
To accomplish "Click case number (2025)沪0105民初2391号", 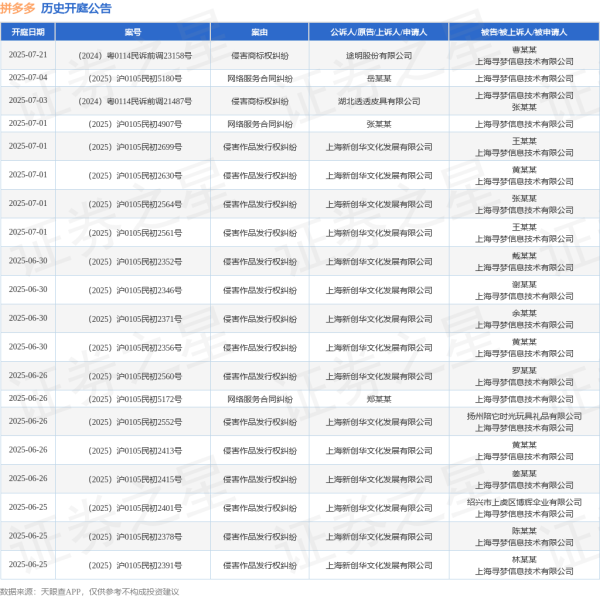I will [x=135, y=566].
